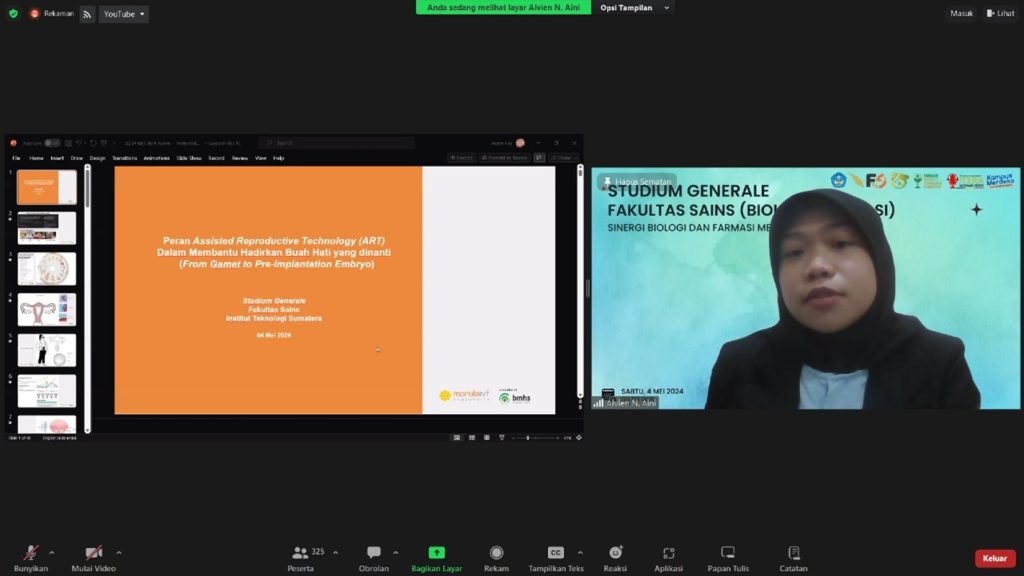The width and height of the screenshot is (1024, 576).
Task: Open PowerPoint Transitions tab
Action: click(125, 158)
